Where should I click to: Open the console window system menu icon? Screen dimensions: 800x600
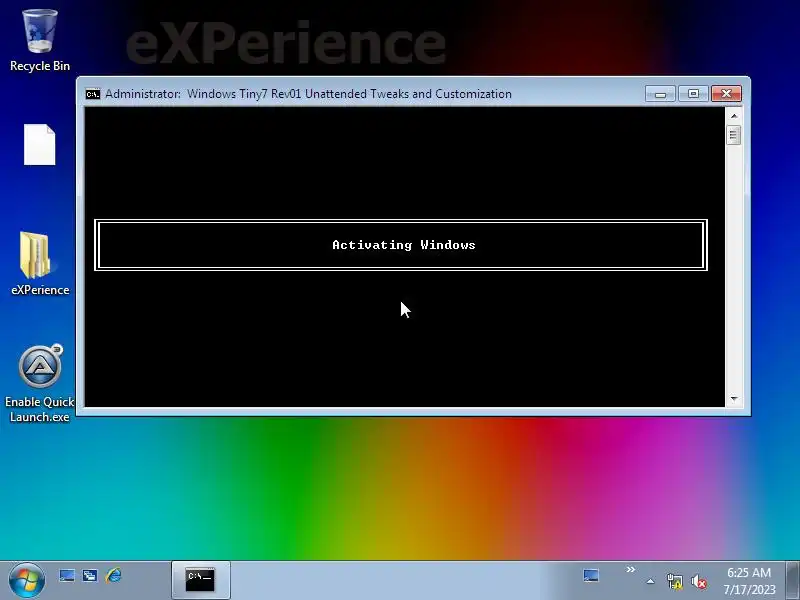click(x=93, y=94)
